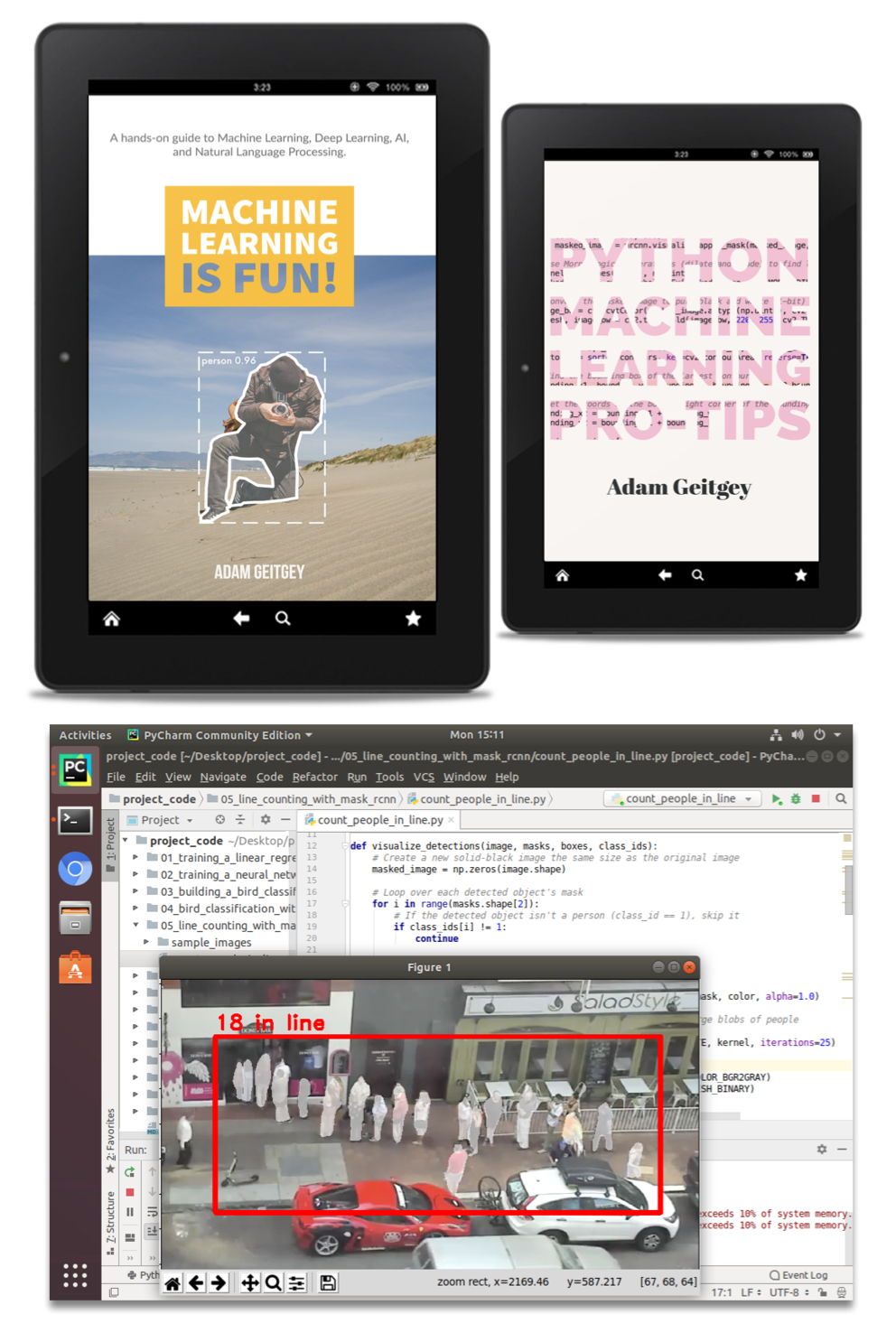Tap home icon on Pro-Tips tablet

point(562,575)
